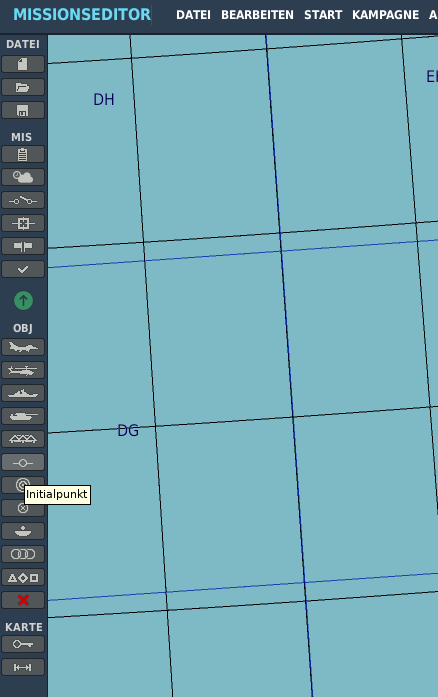438x697 pixels.
Task: Select the concentric circles target point tool
Action: click(23, 485)
